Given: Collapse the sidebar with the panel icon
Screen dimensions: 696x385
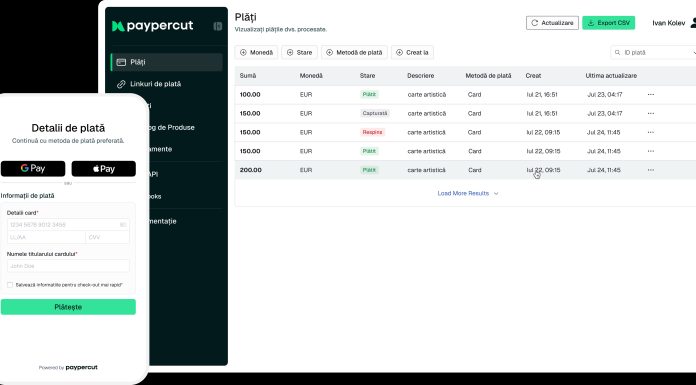Looking at the screenshot, I should pos(218,26).
